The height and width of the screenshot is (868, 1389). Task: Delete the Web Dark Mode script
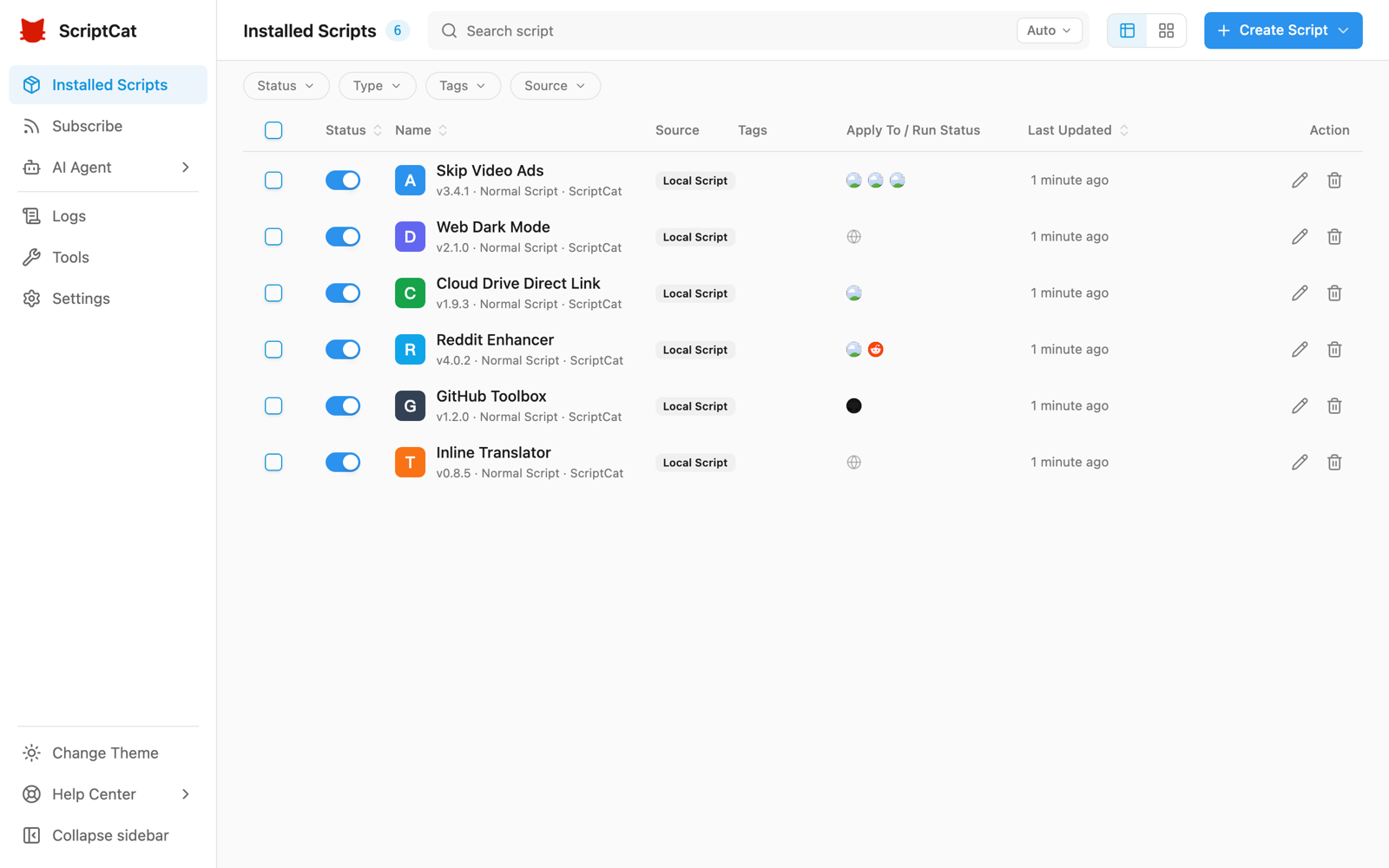click(x=1334, y=237)
